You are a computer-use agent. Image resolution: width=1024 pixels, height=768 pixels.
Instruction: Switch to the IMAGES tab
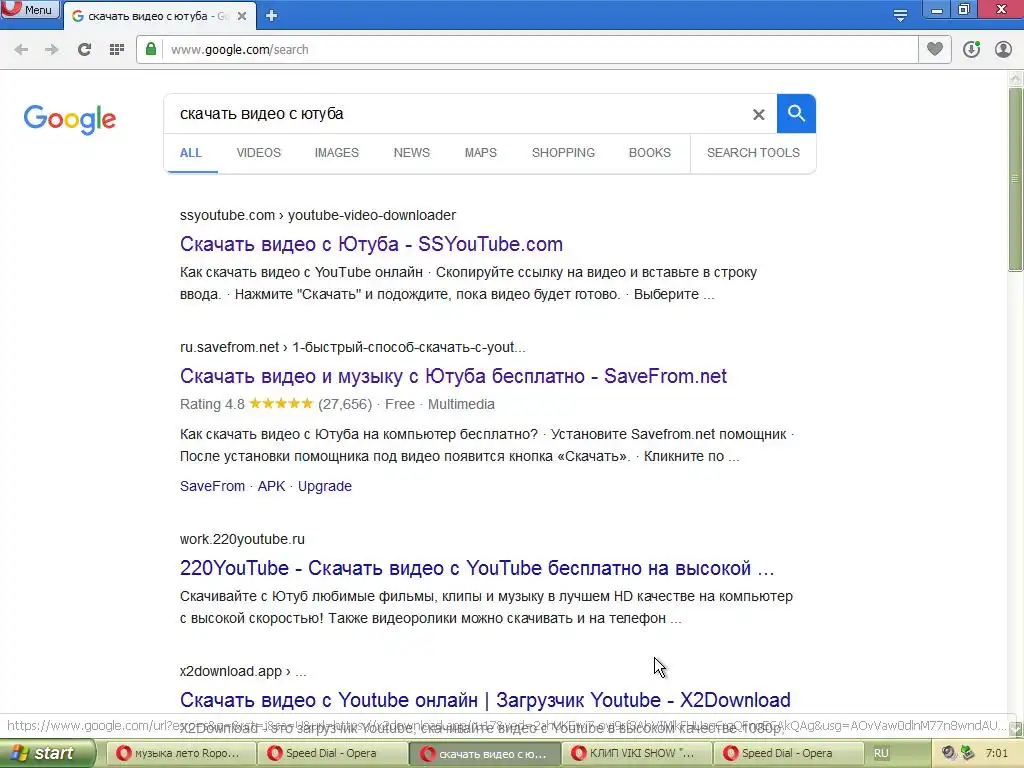tap(336, 153)
